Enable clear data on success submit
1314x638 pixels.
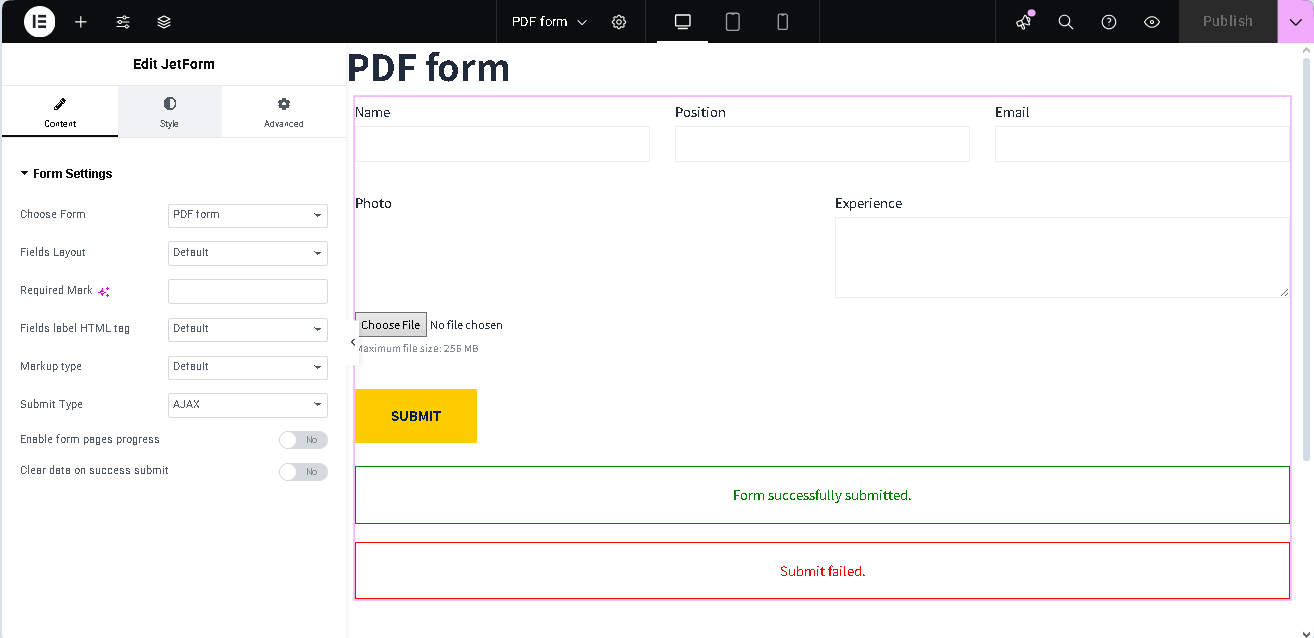[x=303, y=471]
